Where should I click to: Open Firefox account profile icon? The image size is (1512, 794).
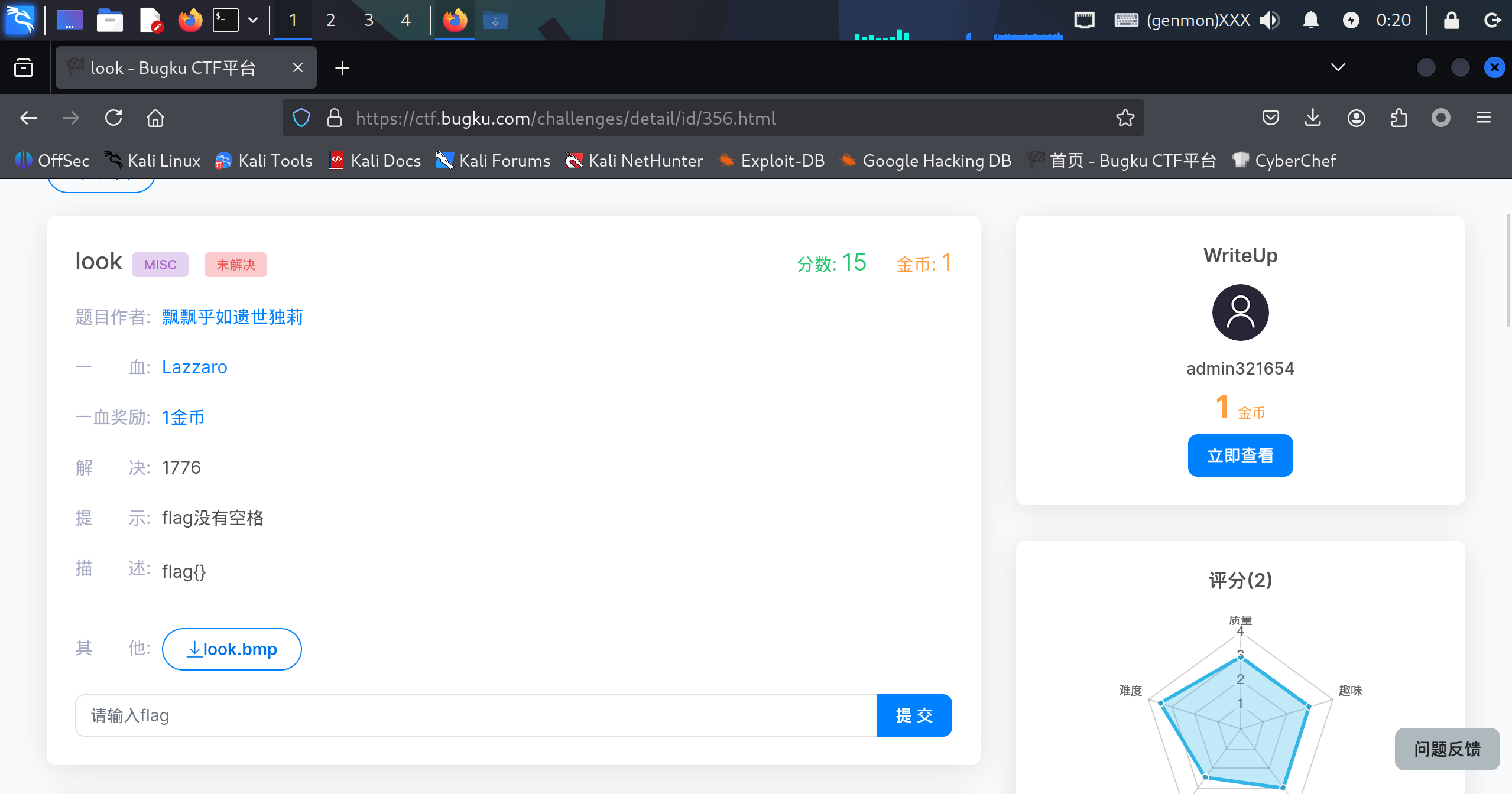point(1356,118)
